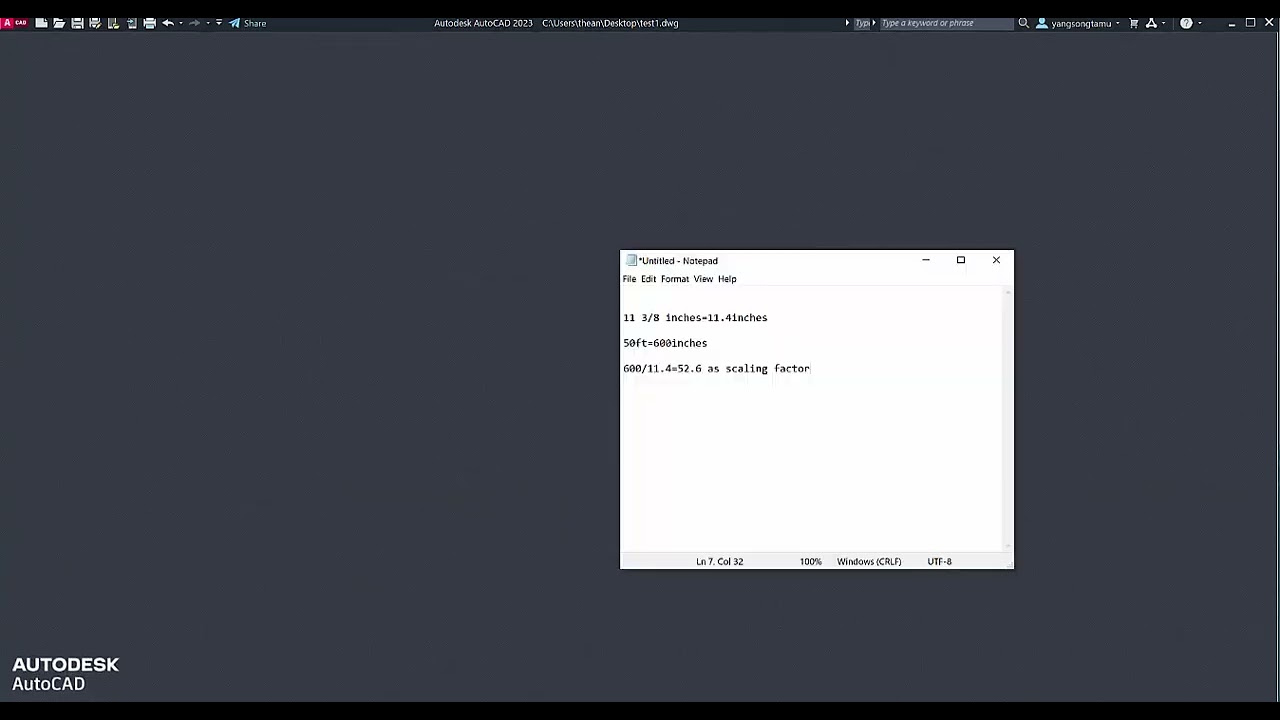1280x720 pixels.
Task: Click the user account avatar icon
Action: pos(1042,23)
